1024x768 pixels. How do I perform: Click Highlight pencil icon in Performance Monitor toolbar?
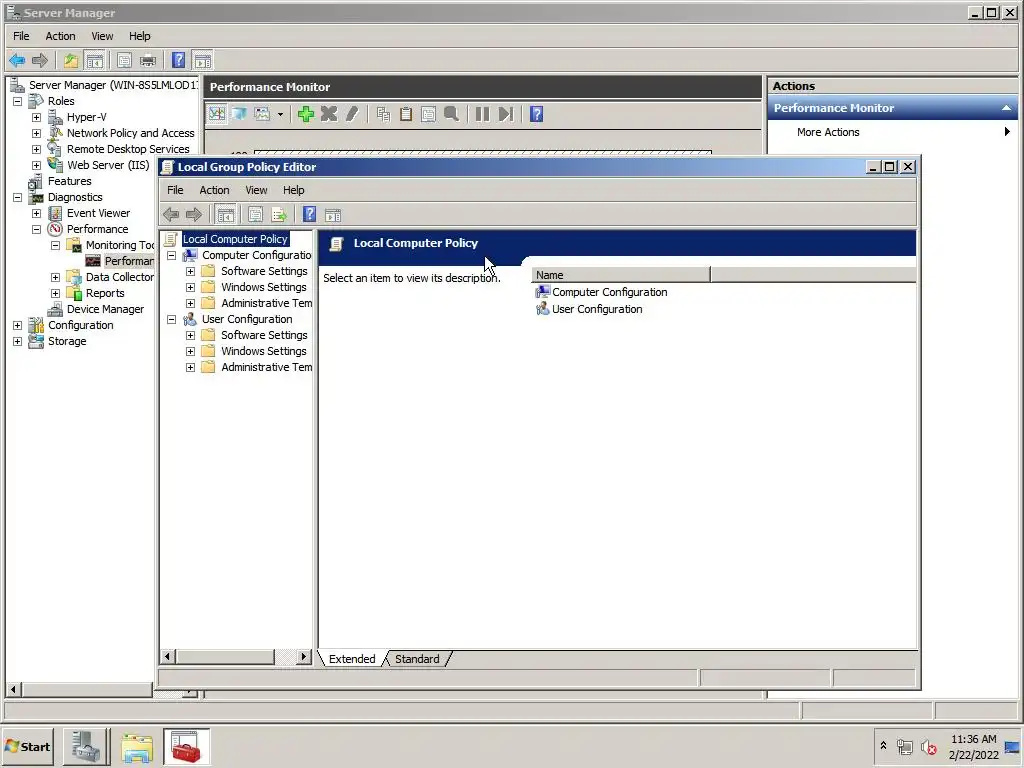[x=352, y=114]
